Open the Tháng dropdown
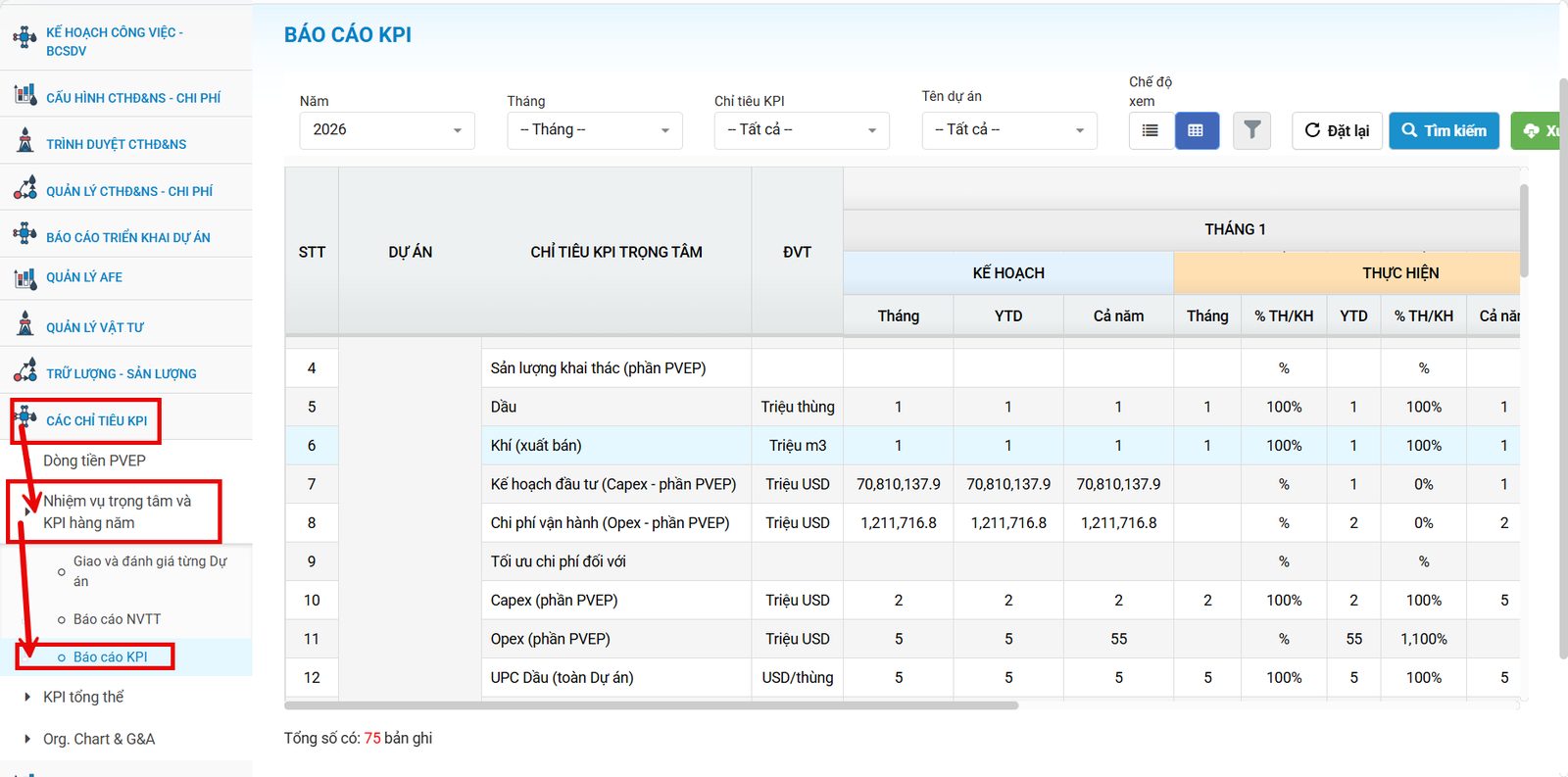The image size is (1568, 777). [595, 130]
